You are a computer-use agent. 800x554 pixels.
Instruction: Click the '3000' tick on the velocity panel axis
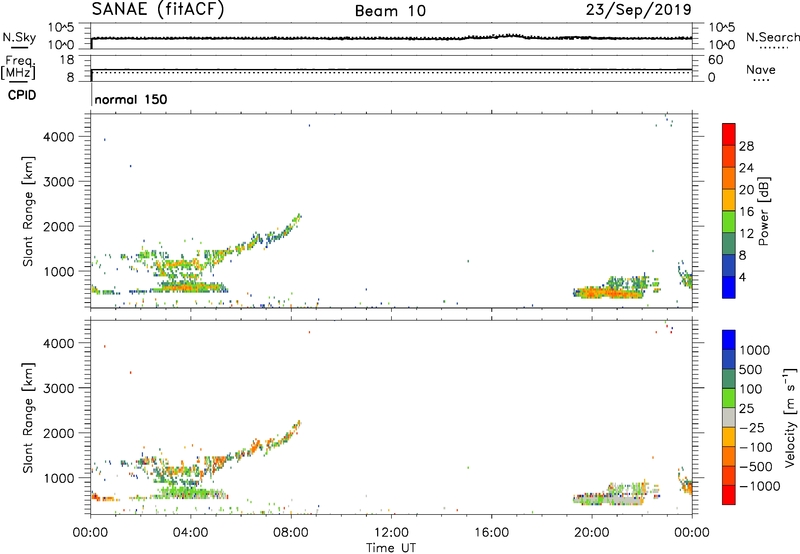coord(59,388)
